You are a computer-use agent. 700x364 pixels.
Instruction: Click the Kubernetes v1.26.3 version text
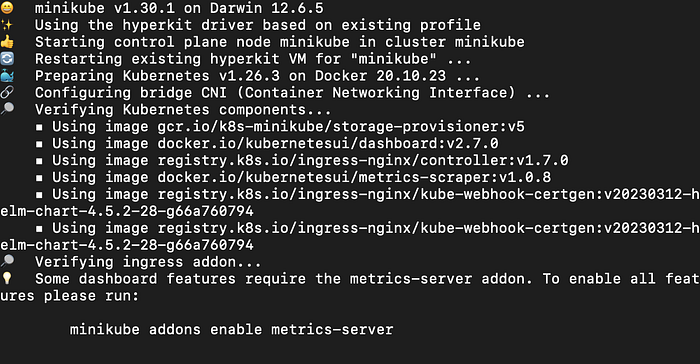tap(201, 75)
